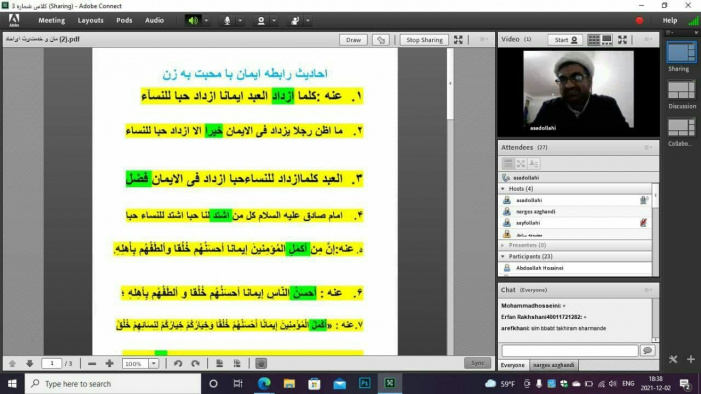Click the Share pod full screen icon
This screenshot has width=701, height=394.
pyautogui.click(x=458, y=40)
